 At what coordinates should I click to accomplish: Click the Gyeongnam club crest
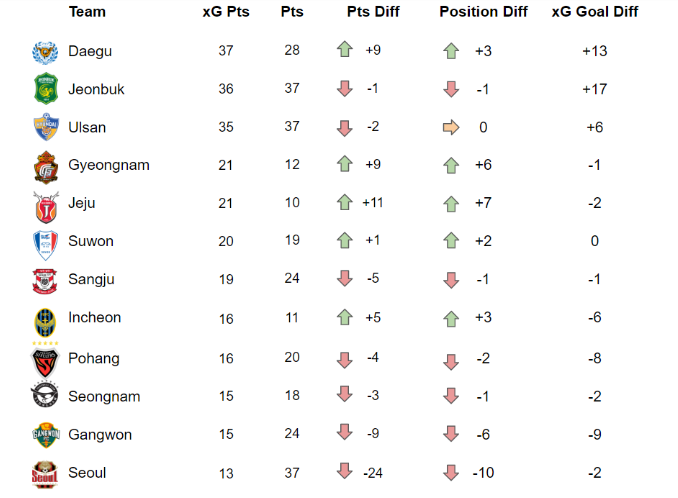(x=45, y=166)
